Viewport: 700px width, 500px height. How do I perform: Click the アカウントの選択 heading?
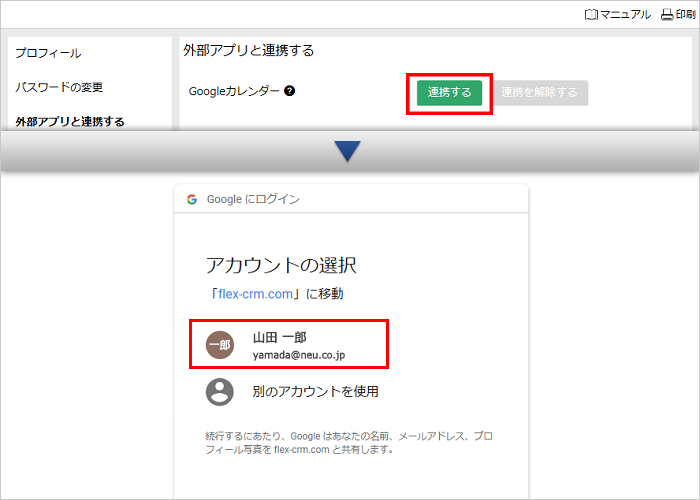pos(281,265)
